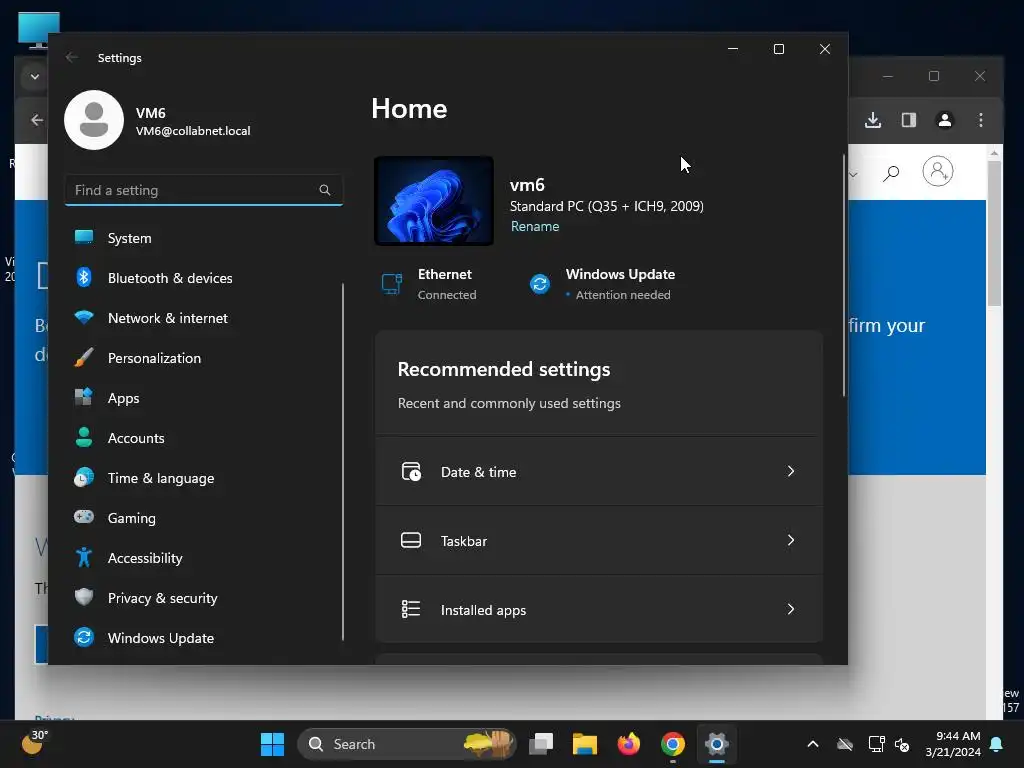The height and width of the screenshot is (768, 1024).
Task: Toggle side panel icon in browser window
Action: click(908, 120)
